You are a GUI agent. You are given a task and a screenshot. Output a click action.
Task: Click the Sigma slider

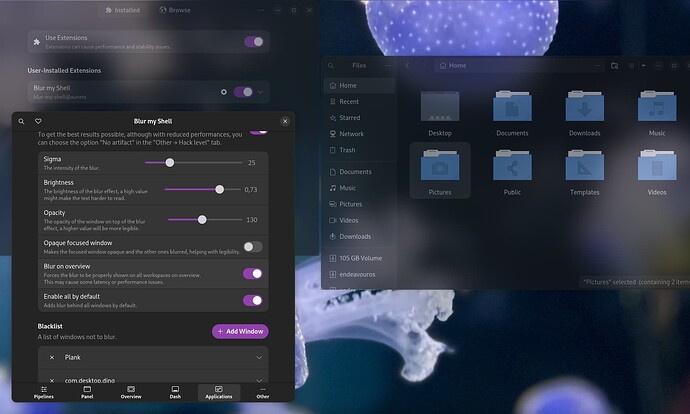coord(194,163)
